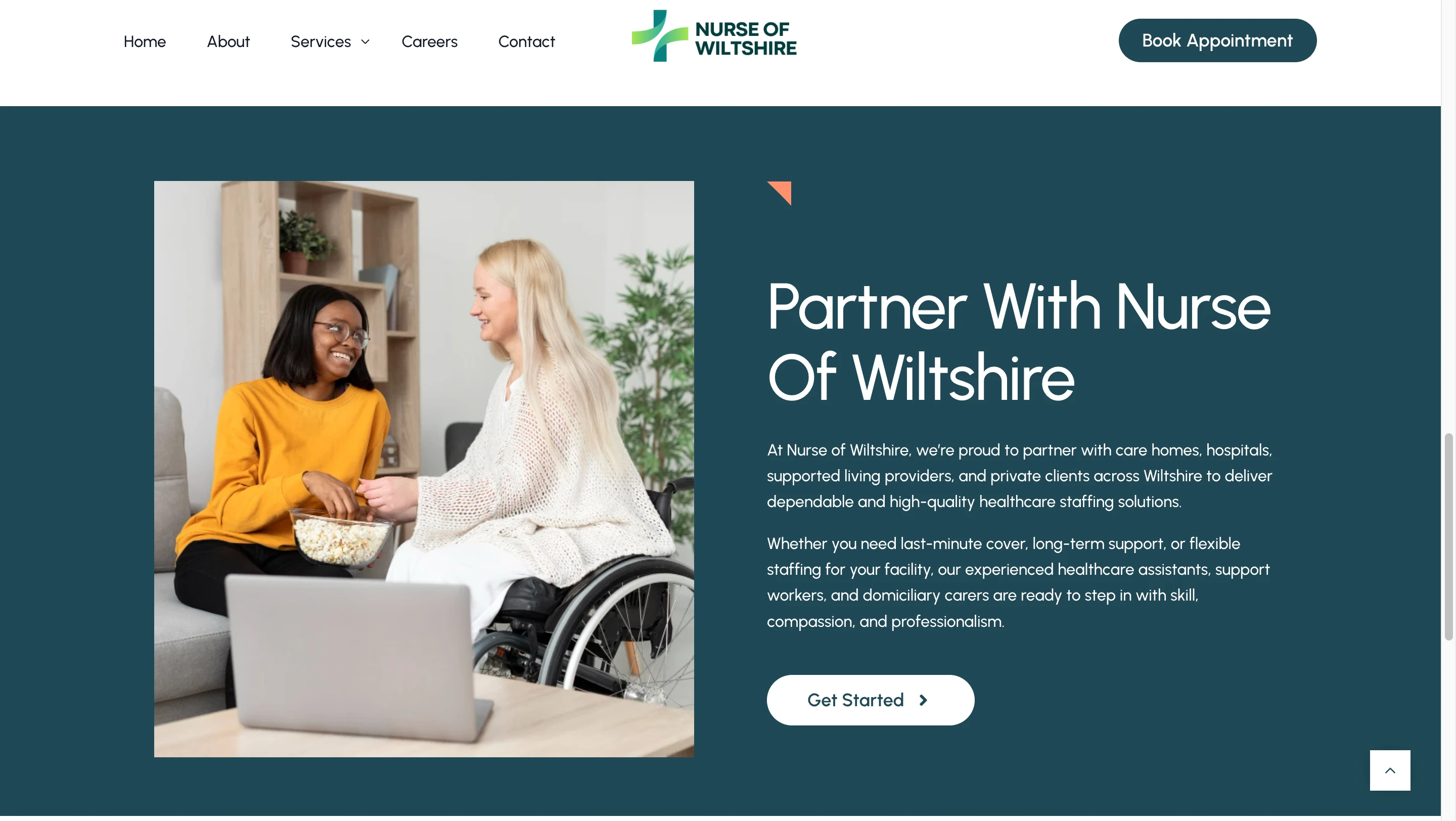The height and width of the screenshot is (821, 1456).
Task: Click the page scrollbar thumb
Action: point(1448,537)
